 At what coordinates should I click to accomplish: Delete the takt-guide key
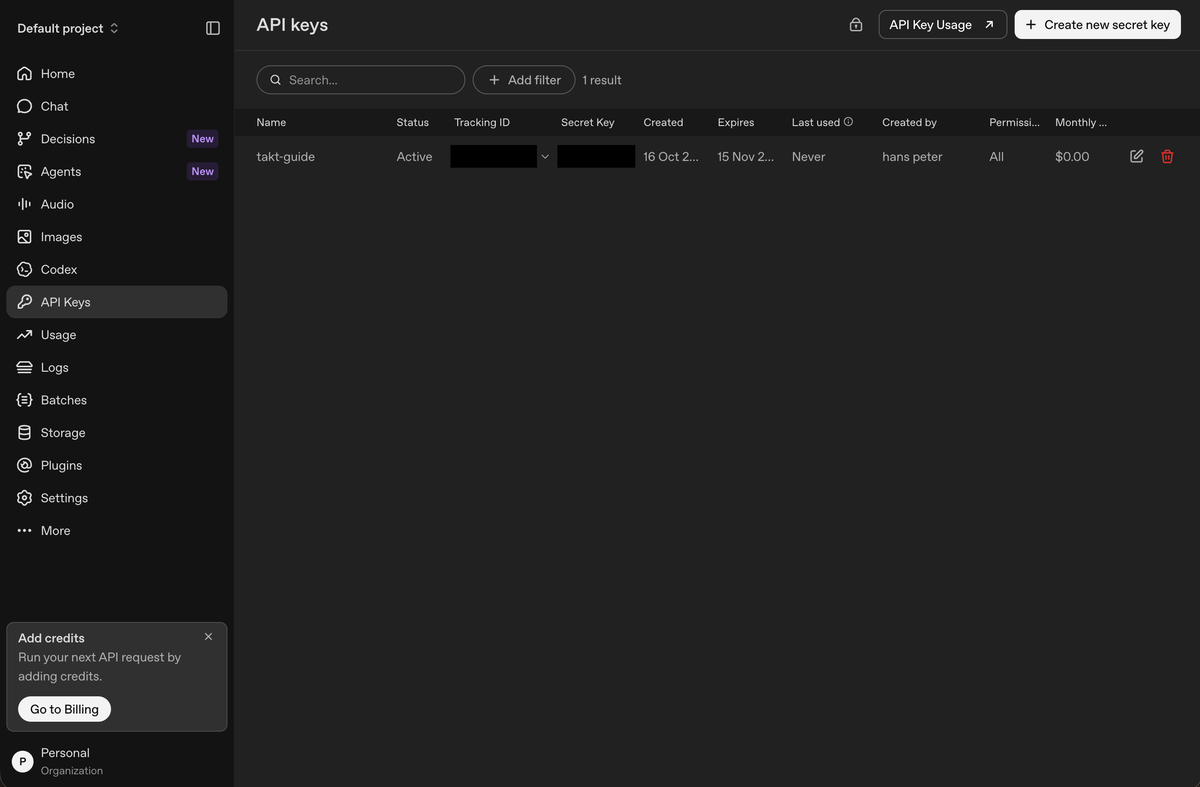click(1167, 156)
